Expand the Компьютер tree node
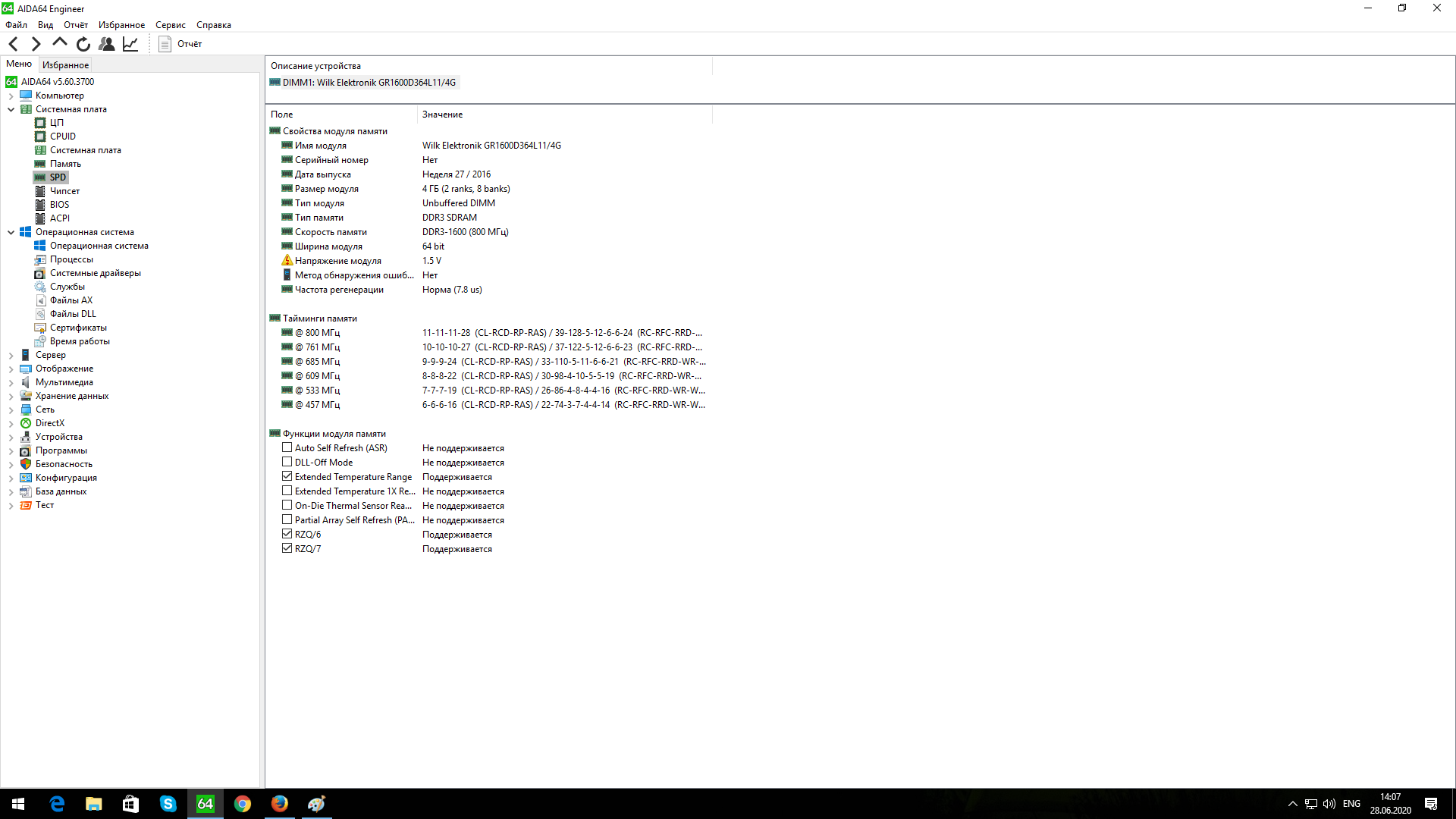 [x=11, y=96]
